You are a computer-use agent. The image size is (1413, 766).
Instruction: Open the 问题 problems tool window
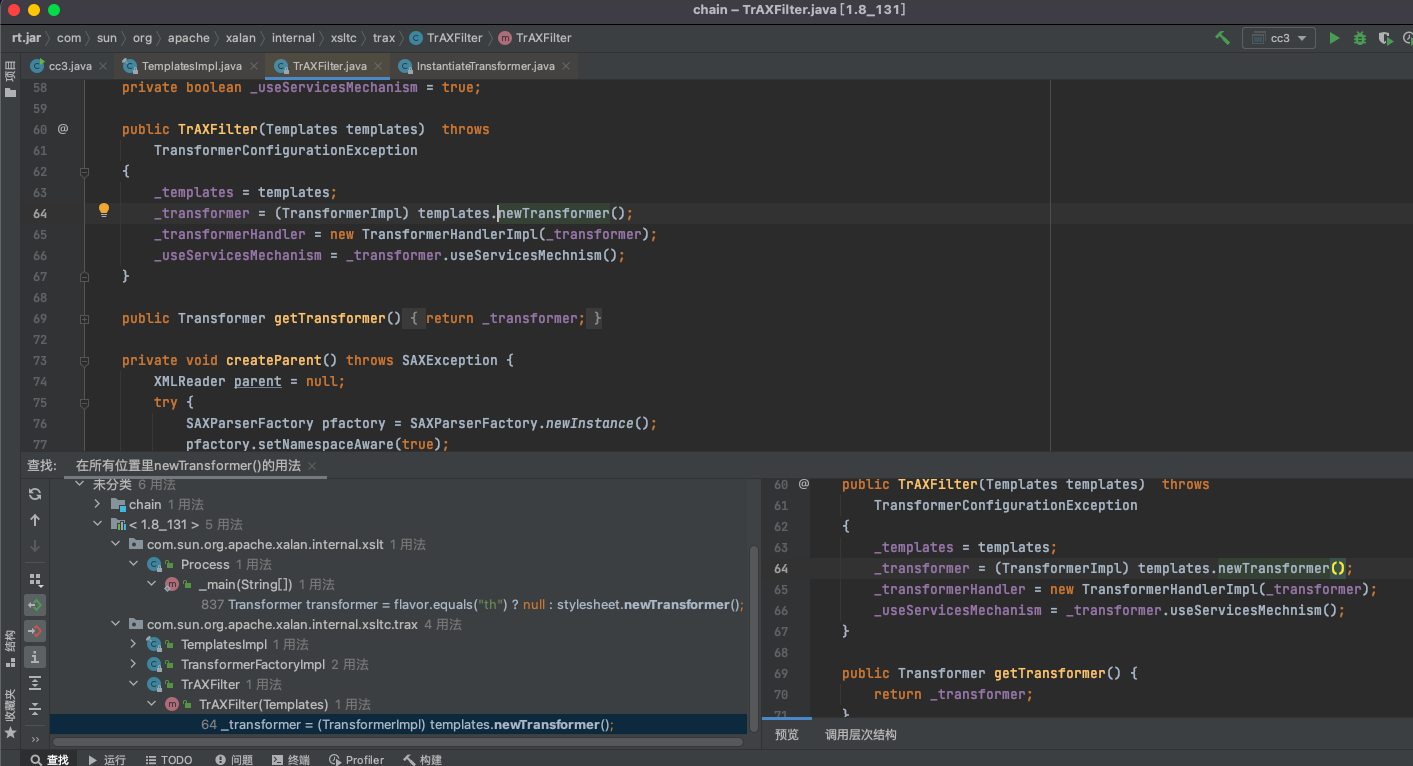click(x=234, y=759)
